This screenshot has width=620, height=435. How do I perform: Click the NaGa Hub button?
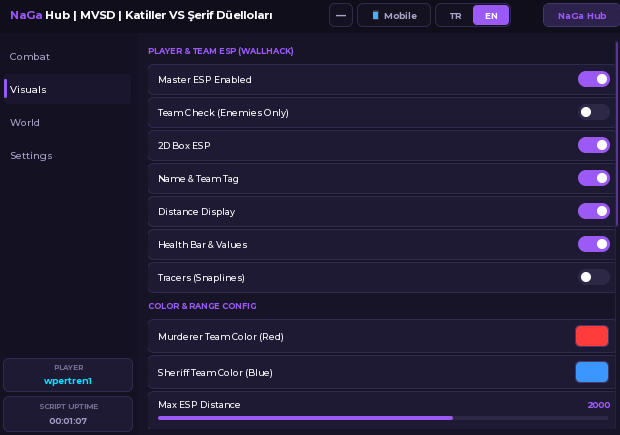click(581, 16)
